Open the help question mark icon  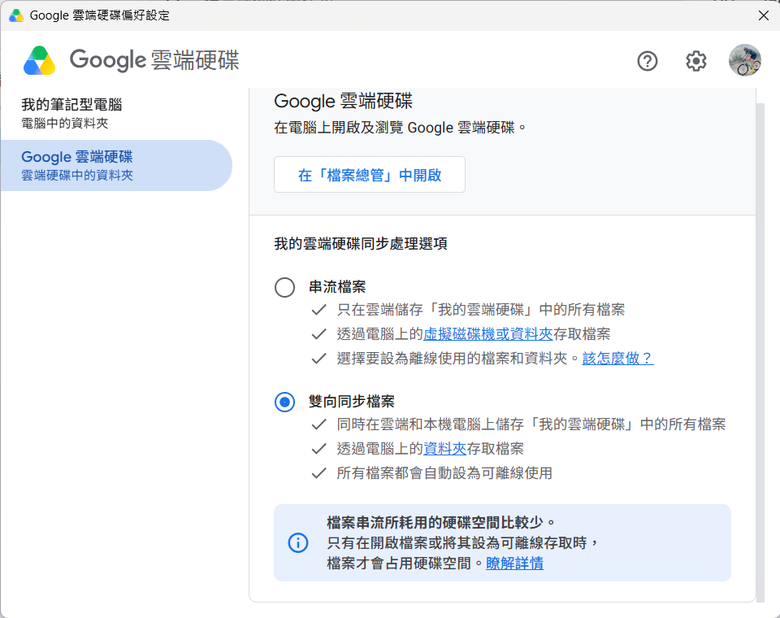647,61
